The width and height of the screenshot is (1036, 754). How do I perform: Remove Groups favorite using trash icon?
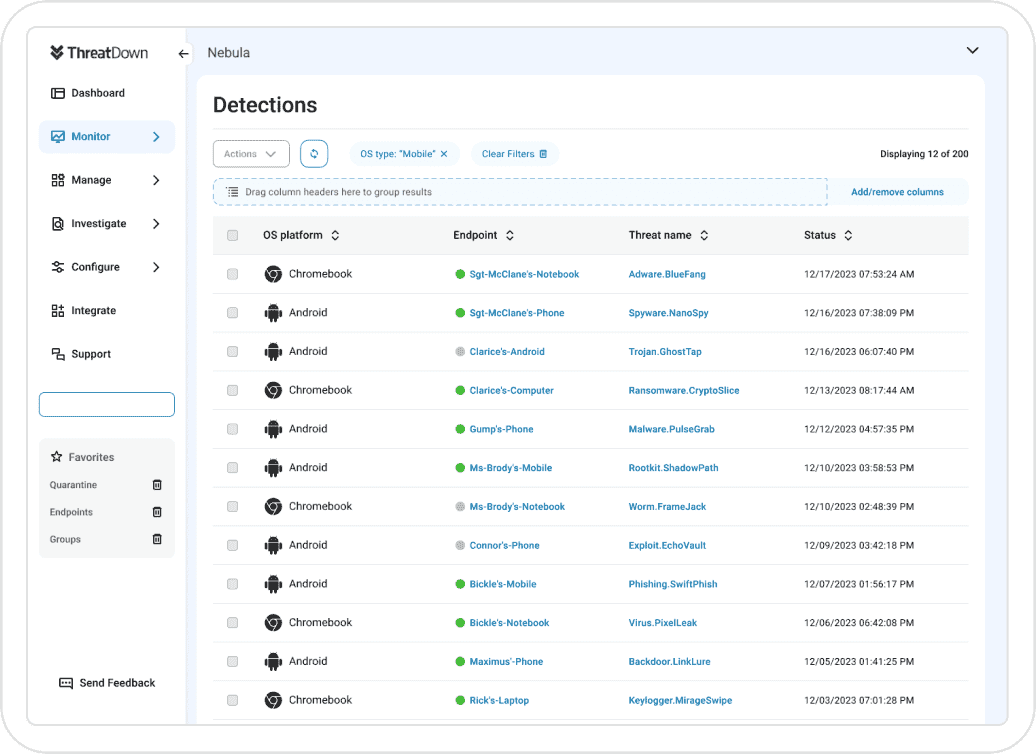(157, 539)
